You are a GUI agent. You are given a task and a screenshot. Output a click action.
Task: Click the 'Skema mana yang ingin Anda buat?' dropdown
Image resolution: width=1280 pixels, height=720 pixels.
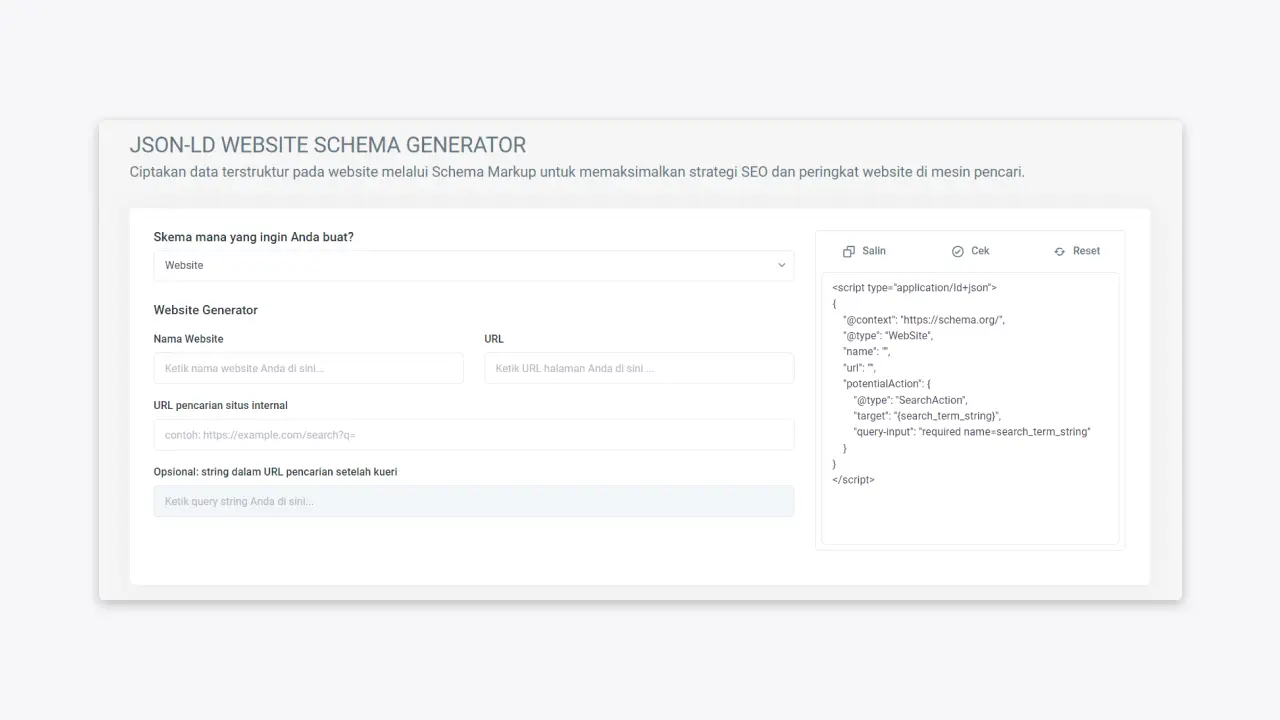click(473, 265)
